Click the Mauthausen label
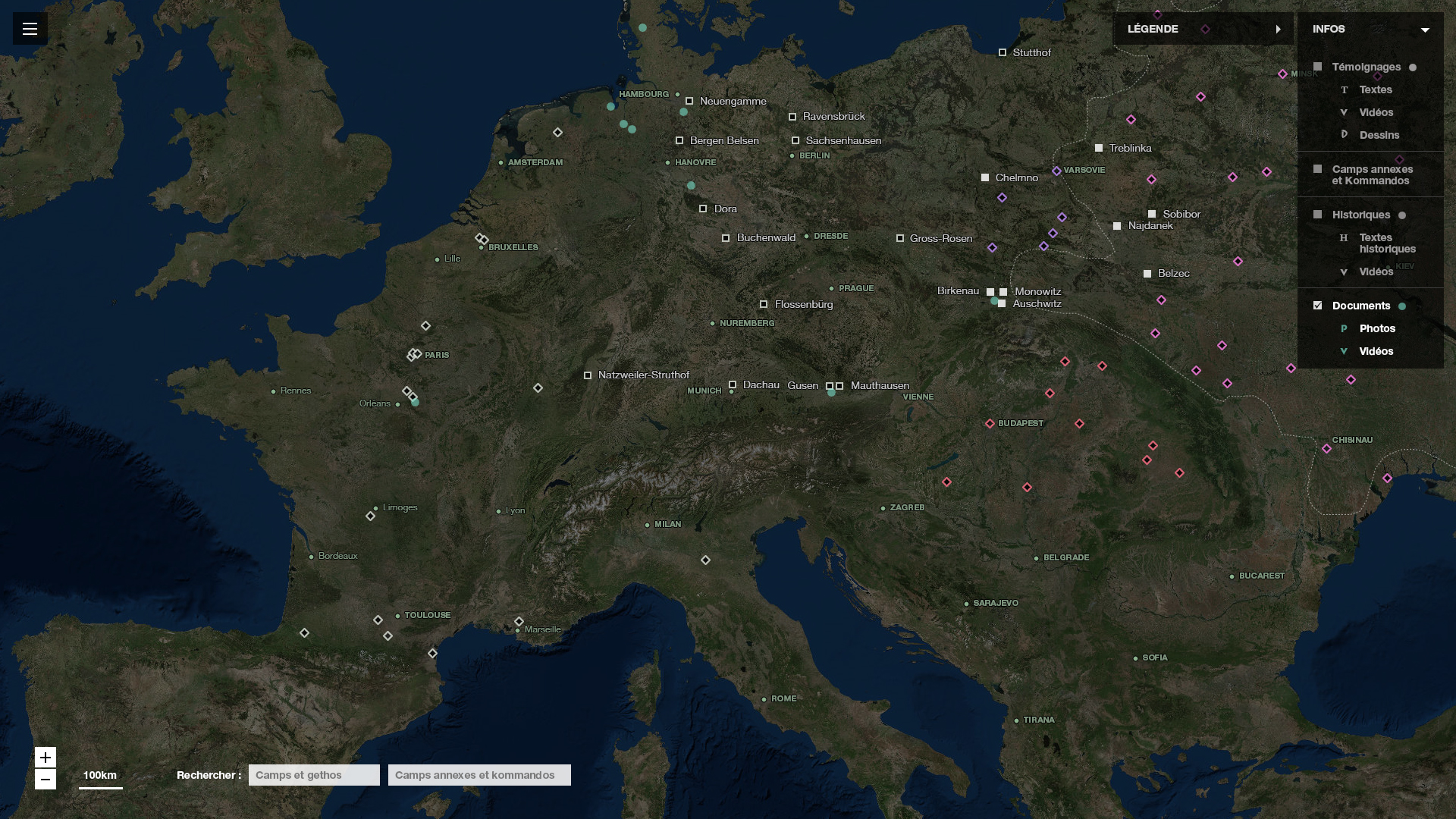This screenshot has width=1456, height=819. click(x=880, y=385)
